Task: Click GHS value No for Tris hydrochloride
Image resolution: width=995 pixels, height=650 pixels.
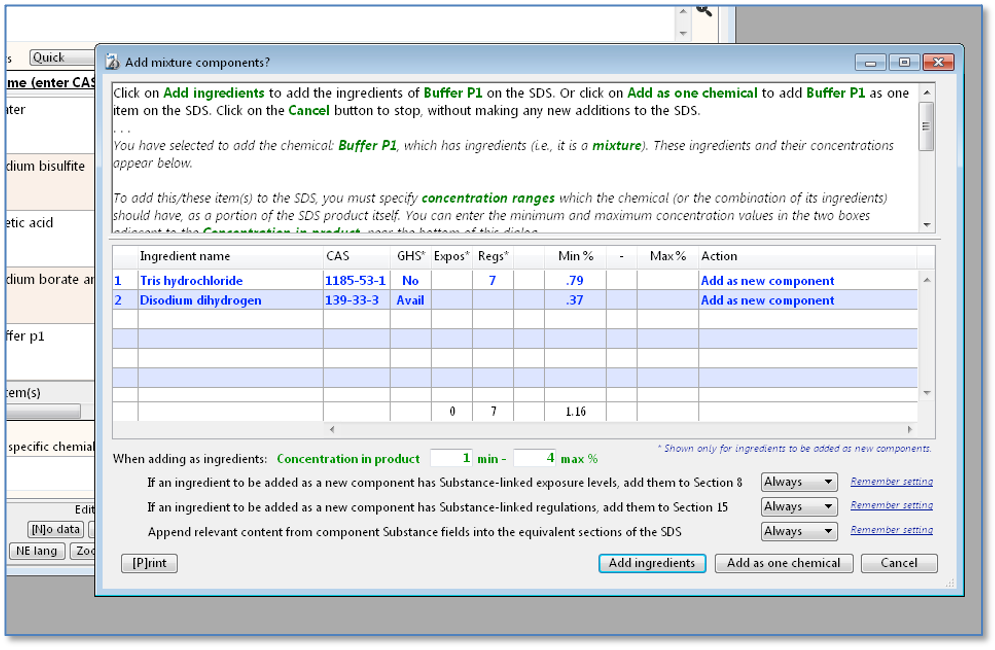Action: (x=410, y=281)
